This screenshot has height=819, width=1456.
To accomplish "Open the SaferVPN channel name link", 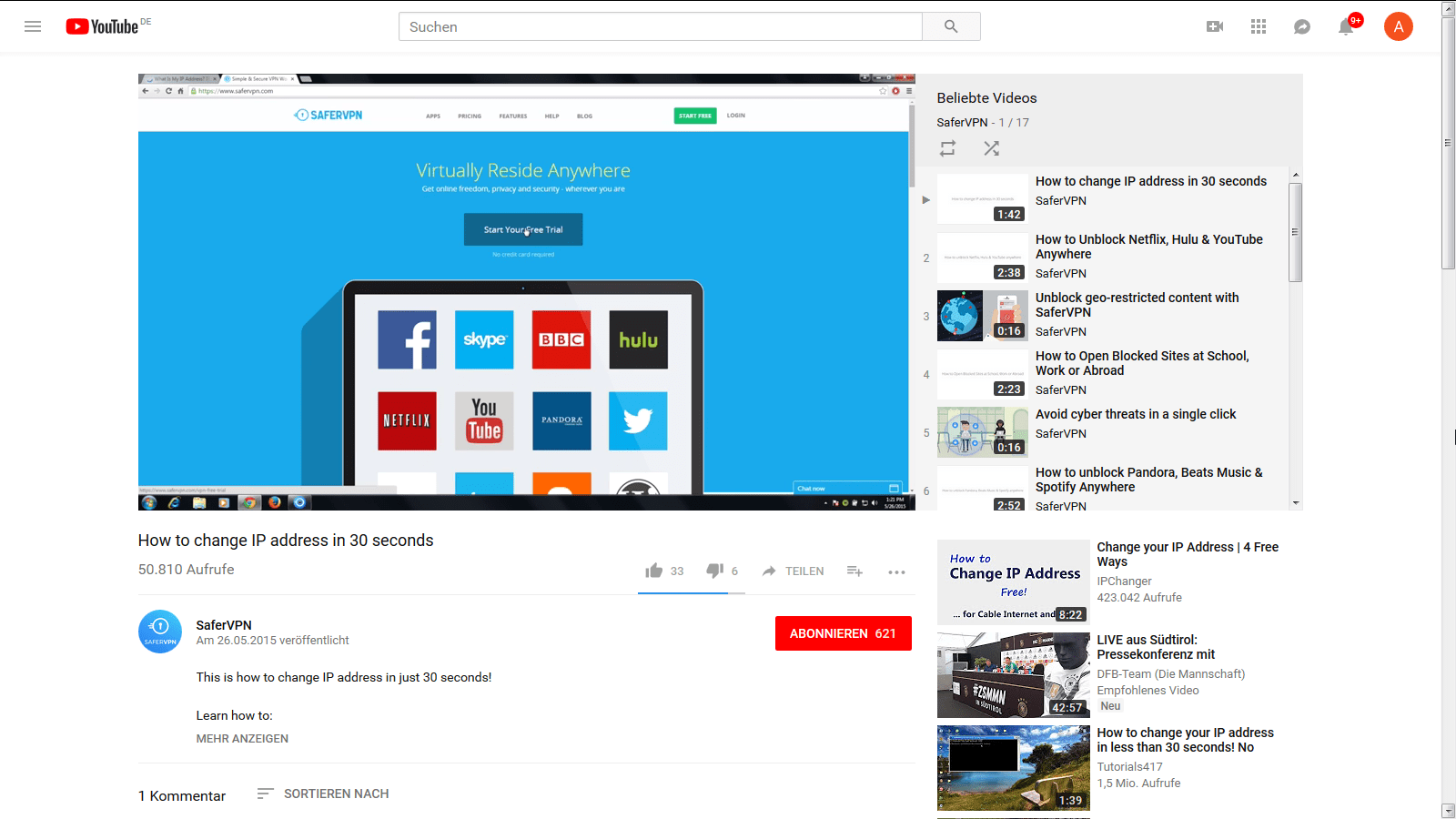I will tap(224, 625).
